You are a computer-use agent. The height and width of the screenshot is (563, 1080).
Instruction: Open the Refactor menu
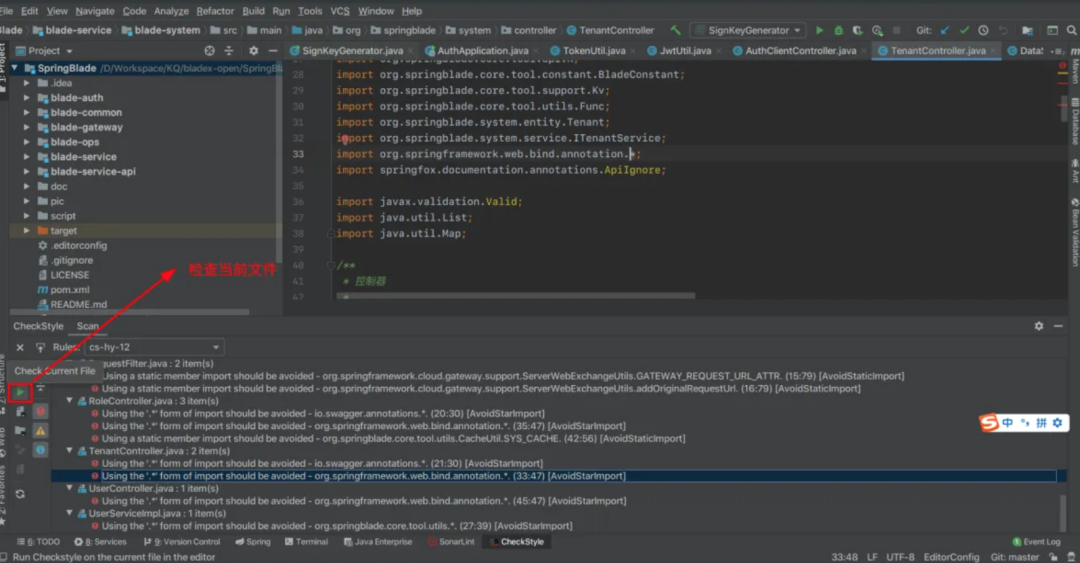215,11
